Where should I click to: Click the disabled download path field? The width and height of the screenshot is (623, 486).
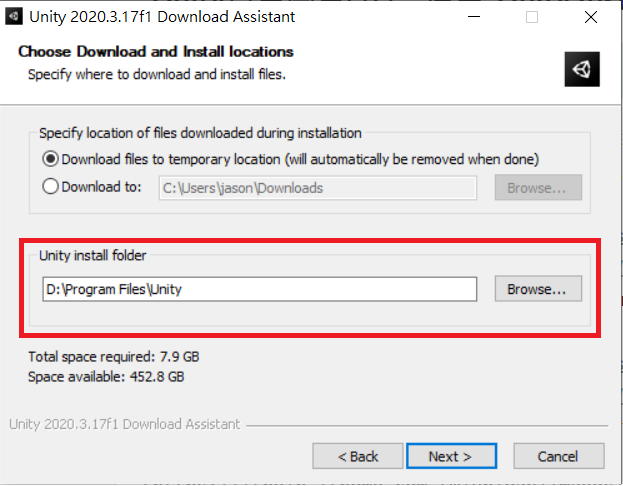click(x=317, y=188)
